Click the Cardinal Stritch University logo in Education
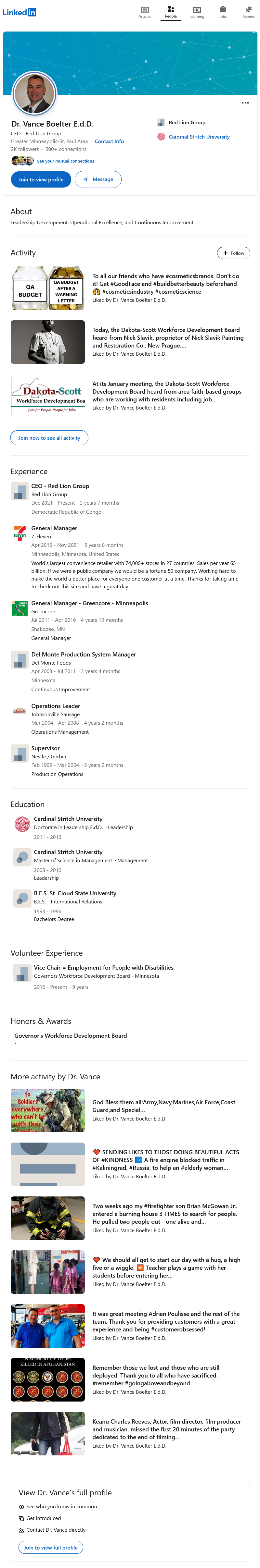Image resolution: width=260 pixels, height=1568 pixels. pos(22,824)
